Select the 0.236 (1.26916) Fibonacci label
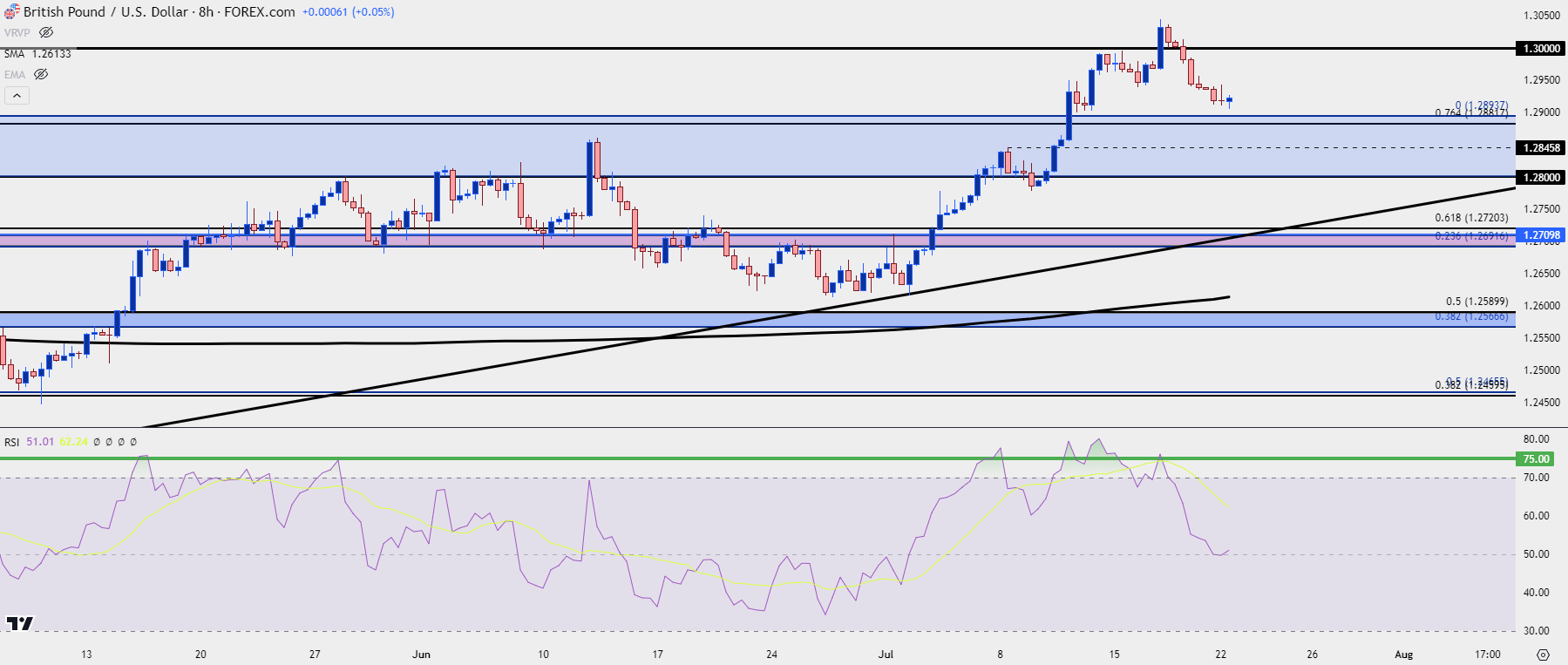1568x665 pixels. [x=1471, y=236]
